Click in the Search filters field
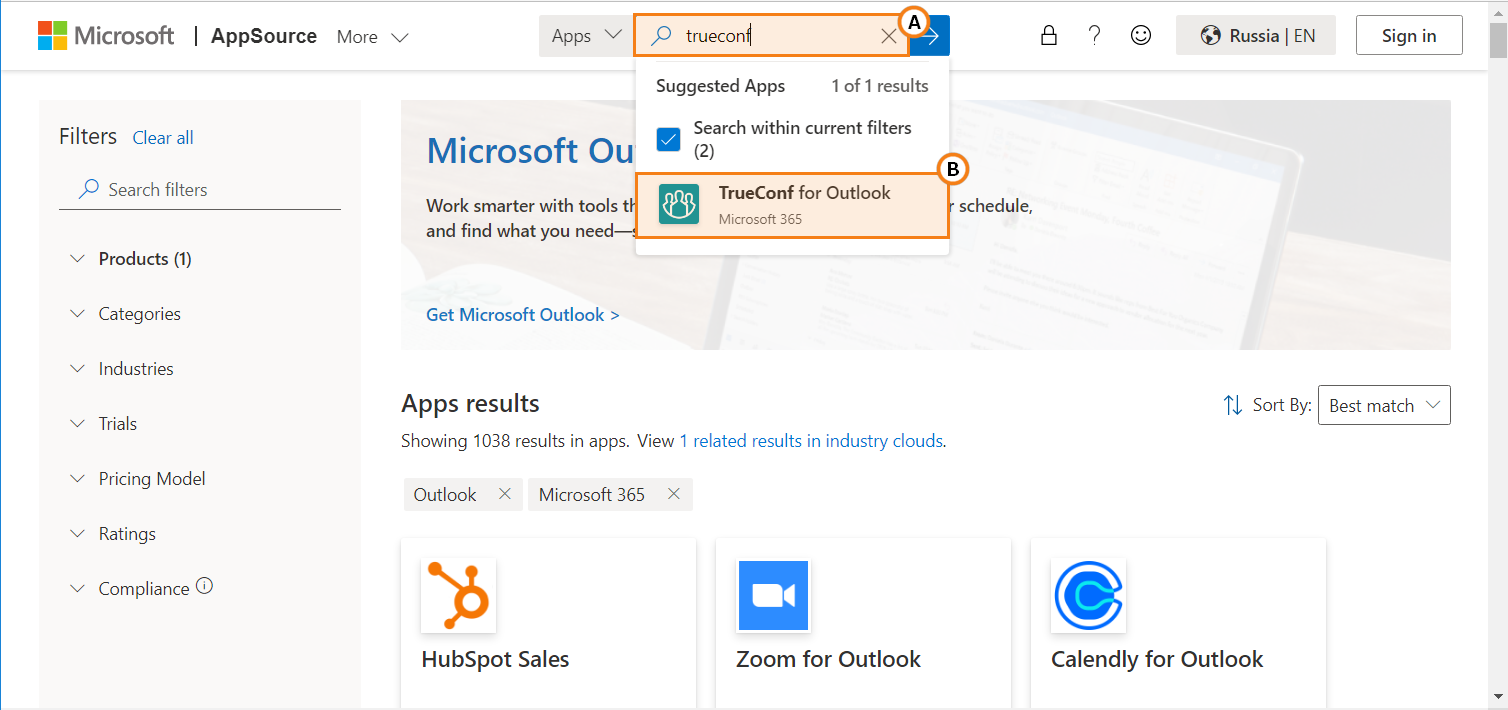Image resolution: width=1508 pixels, height=710 pixels. (x=210, y=190)
